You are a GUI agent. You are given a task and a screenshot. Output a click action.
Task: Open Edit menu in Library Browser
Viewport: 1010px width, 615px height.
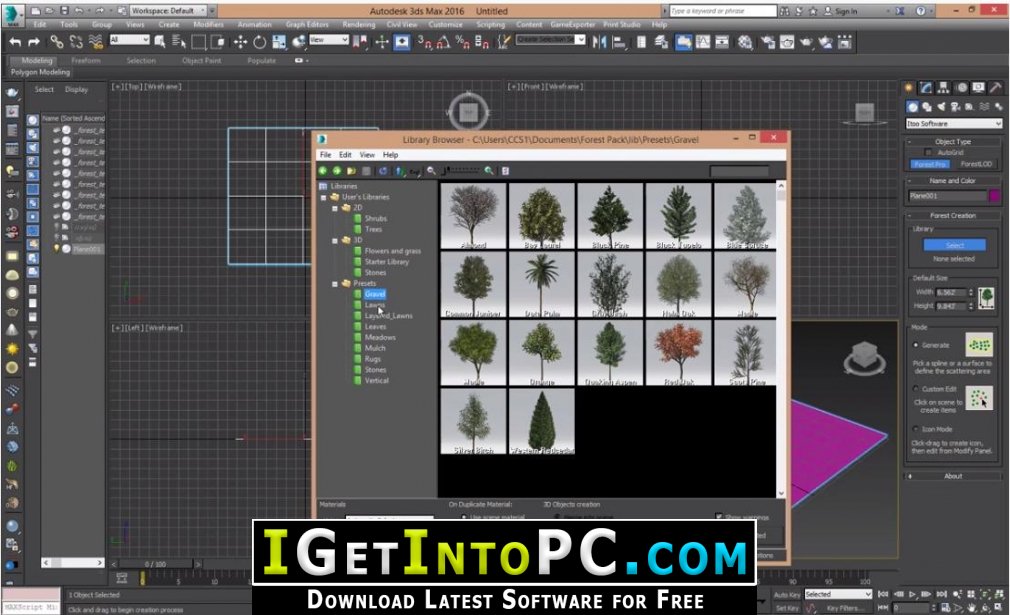[345, 155]
